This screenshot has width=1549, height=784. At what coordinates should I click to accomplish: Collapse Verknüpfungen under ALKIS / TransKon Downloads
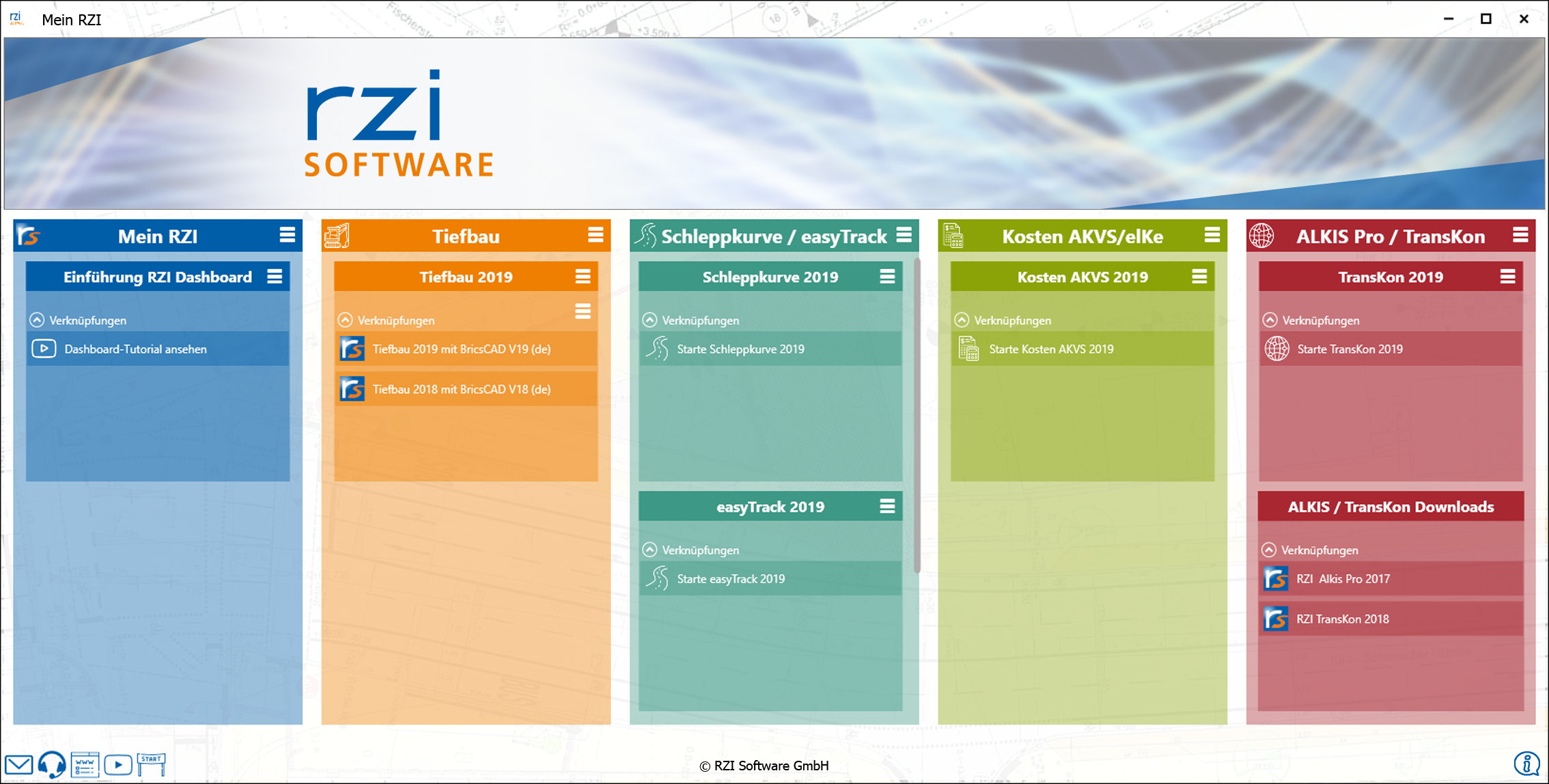pos(1269,550)
